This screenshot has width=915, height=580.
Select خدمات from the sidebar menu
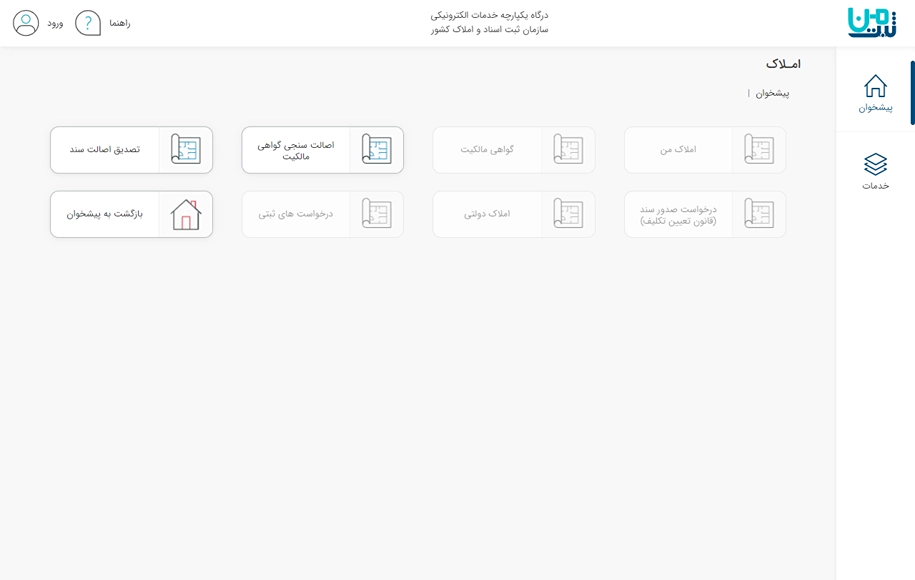(874, 170)
